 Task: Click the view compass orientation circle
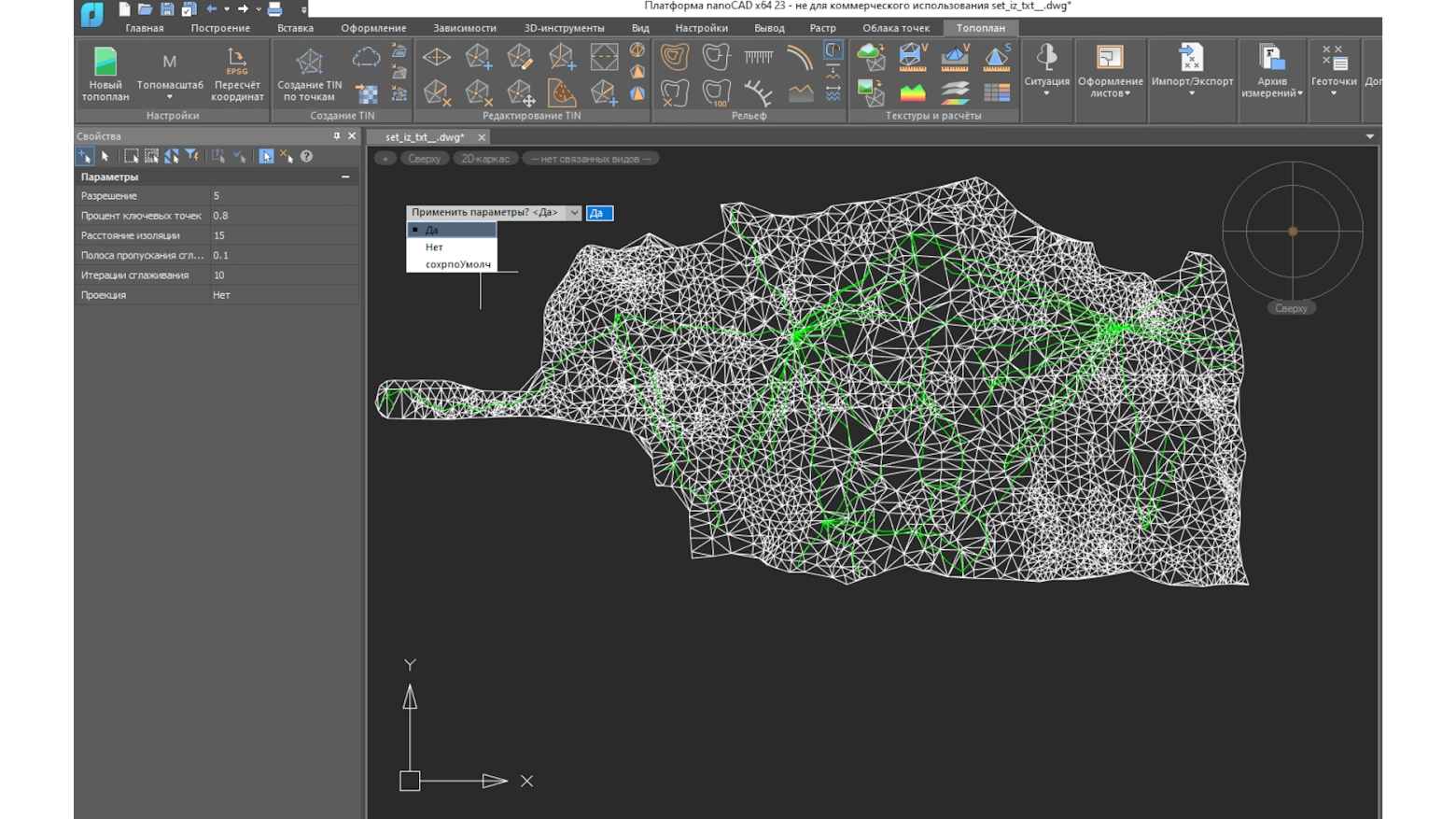1292,231
